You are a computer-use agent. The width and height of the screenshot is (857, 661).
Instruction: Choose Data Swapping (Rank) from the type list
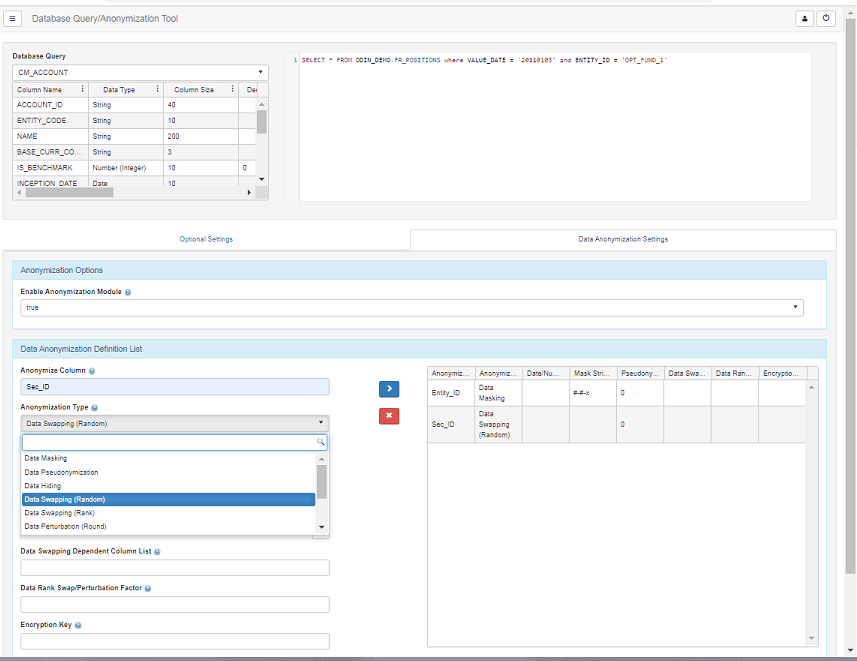pyautogui.click(x=168, y=513)
